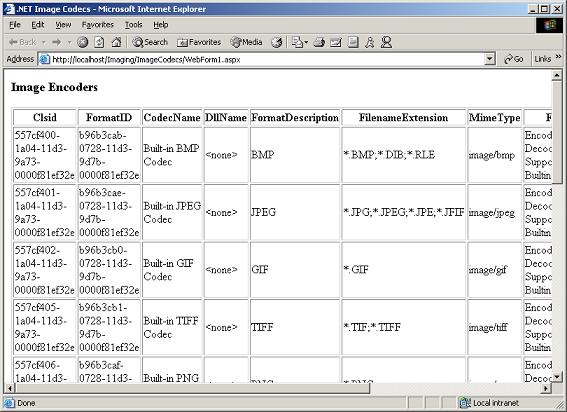Go back with the Back arrow button
Viewport: 567px width, 412px height.
22,42
